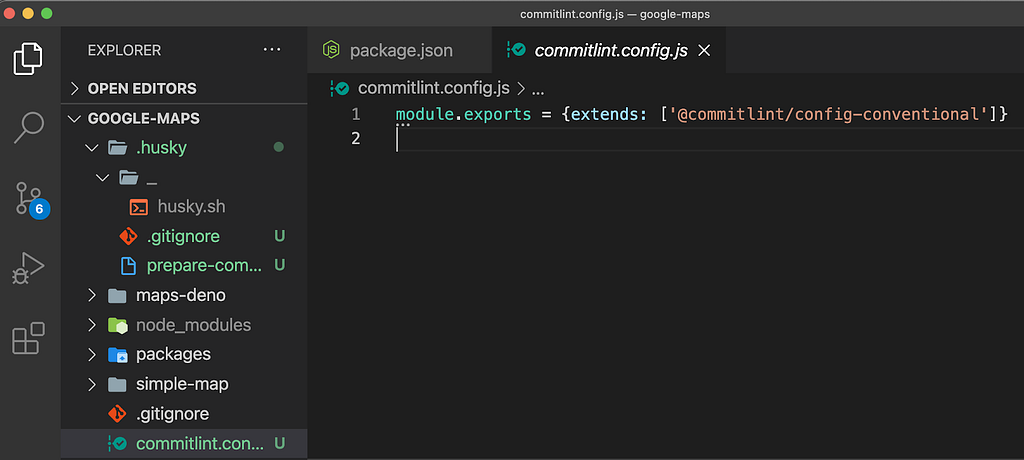Expand the Open Editors section
Screen dimensions: 1024x460
74,89
